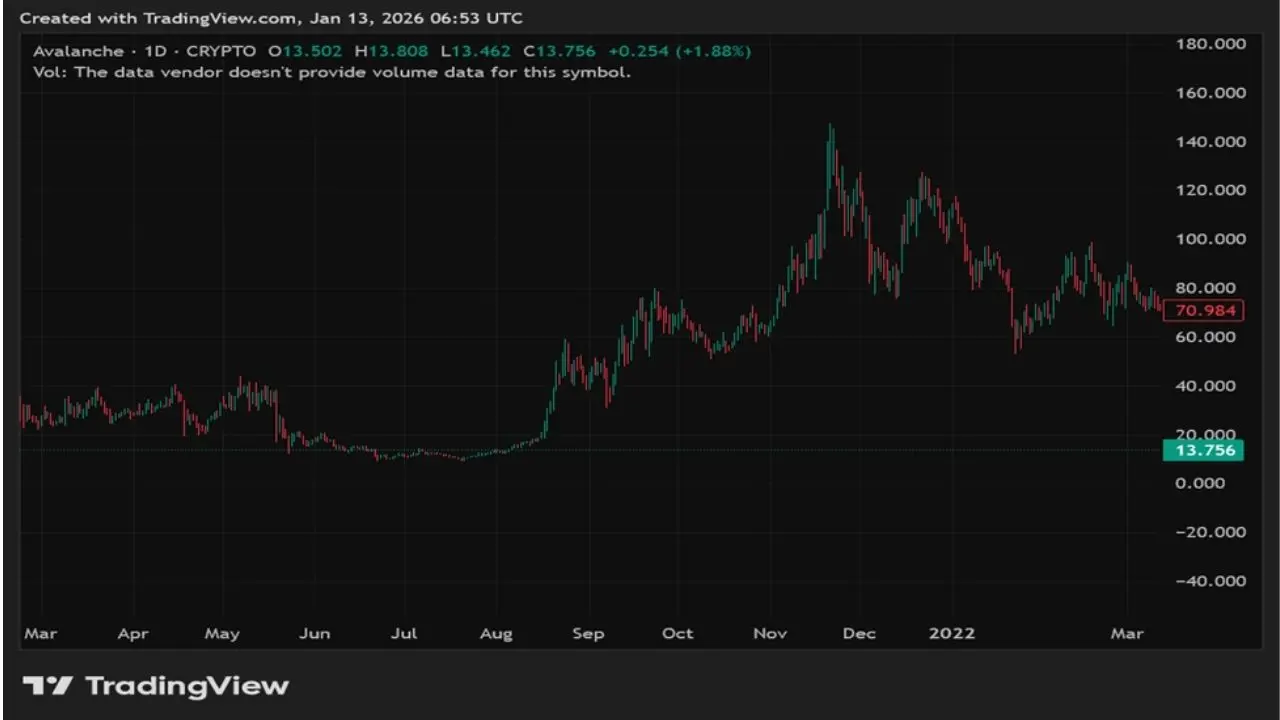
Task: Click the May label on time axis
Action: (x=222, y=634)
